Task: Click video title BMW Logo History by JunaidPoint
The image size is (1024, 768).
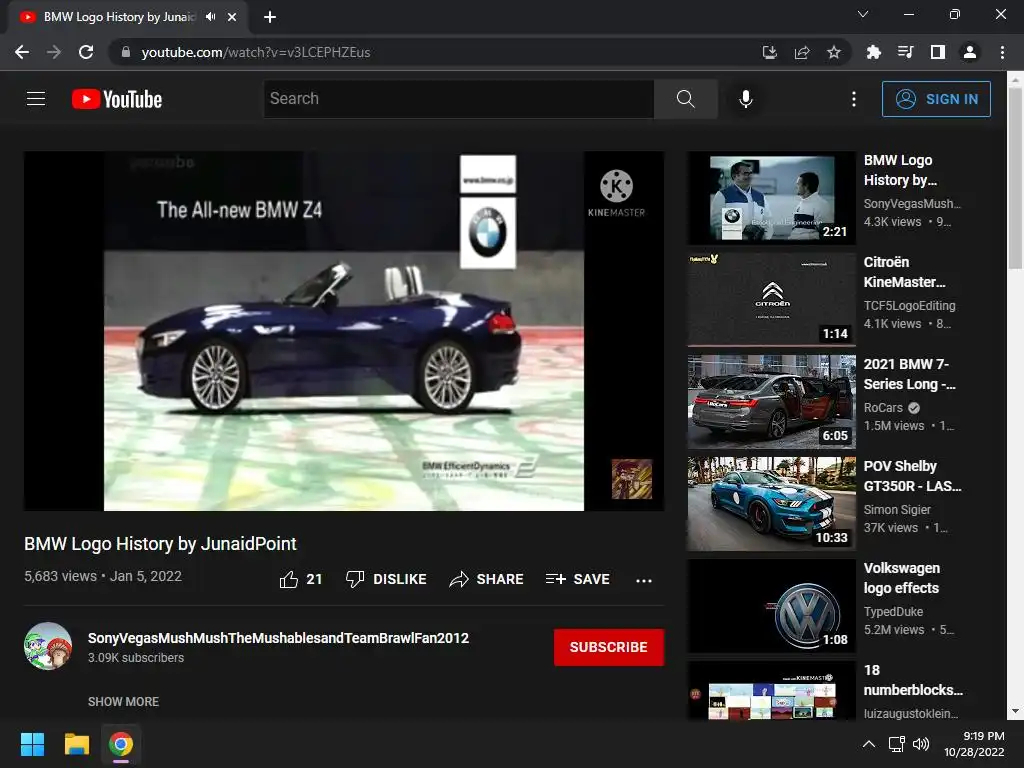Action: pos(160,543)
